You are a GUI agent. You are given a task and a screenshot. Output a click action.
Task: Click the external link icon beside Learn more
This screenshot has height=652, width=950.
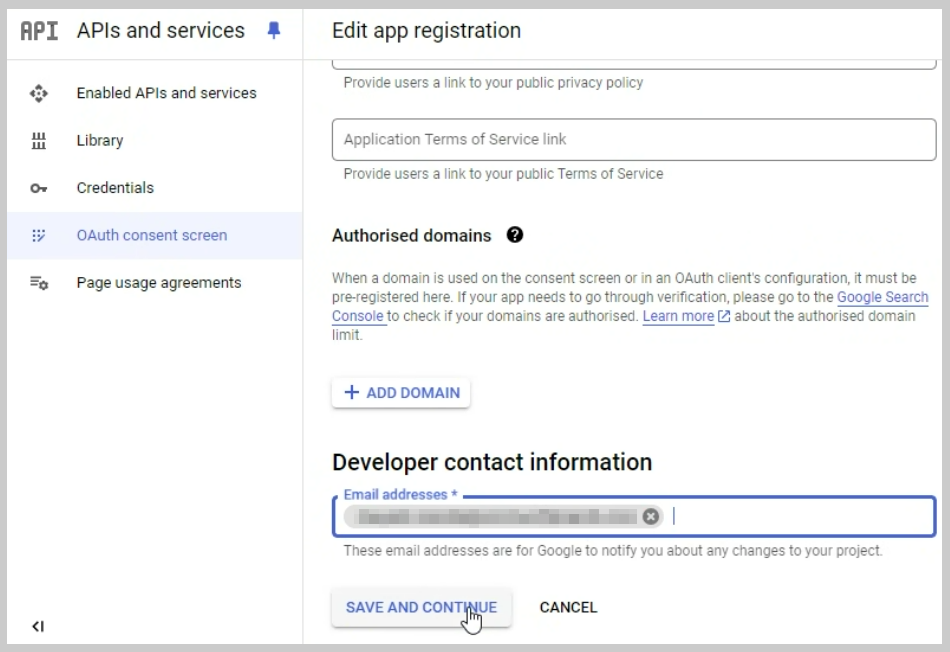coord(724,316)
